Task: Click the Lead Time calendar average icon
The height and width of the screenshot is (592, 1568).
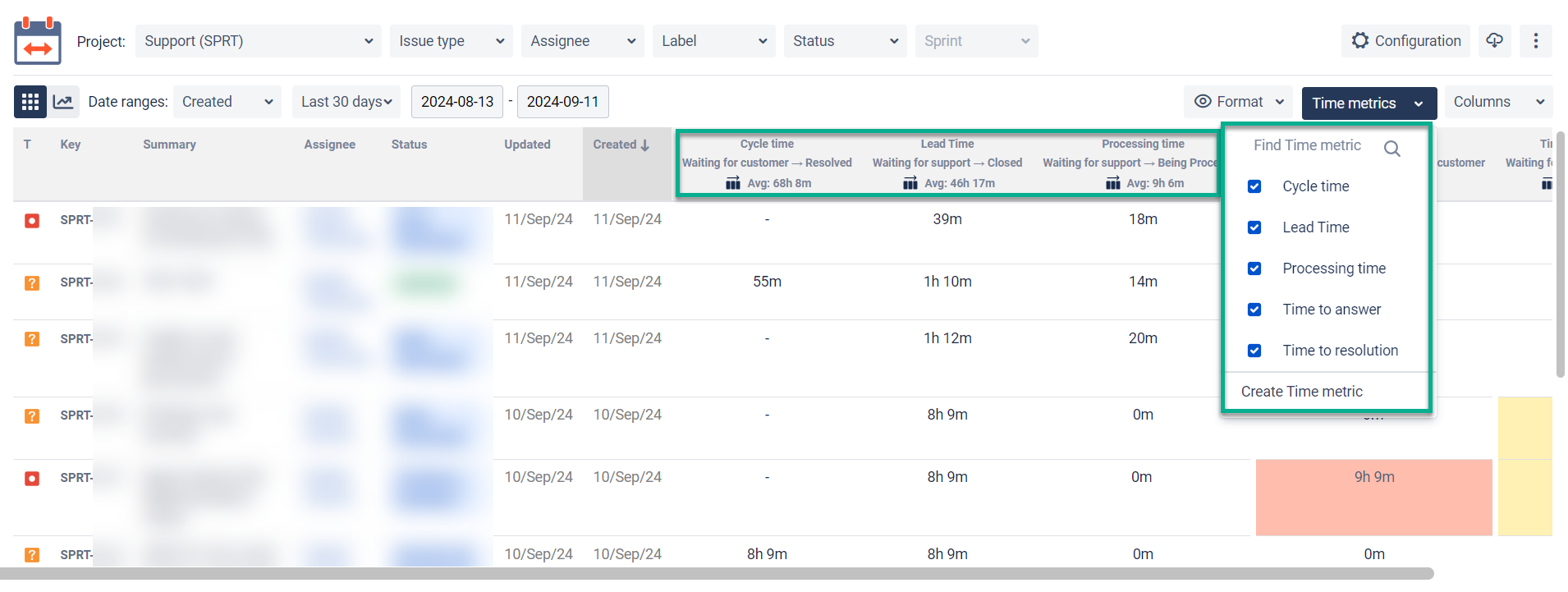Action: tap(910, 183)
